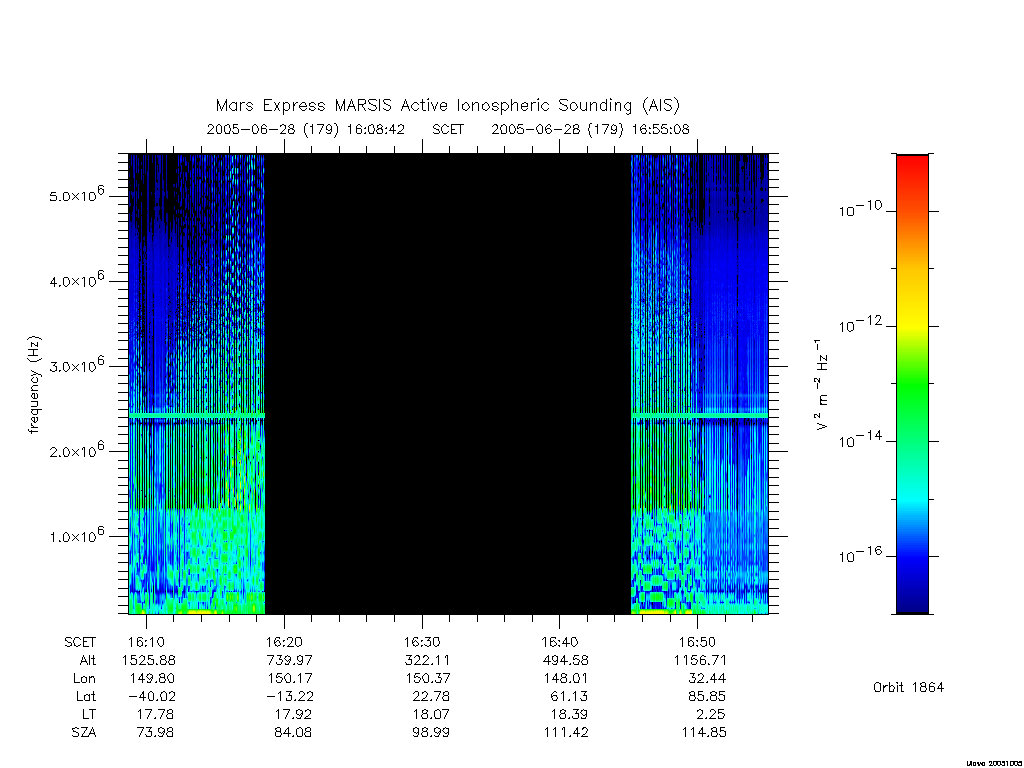
Task: Click the 1.0×10⁶ frequency tick label
Action: tap(76, 535)
